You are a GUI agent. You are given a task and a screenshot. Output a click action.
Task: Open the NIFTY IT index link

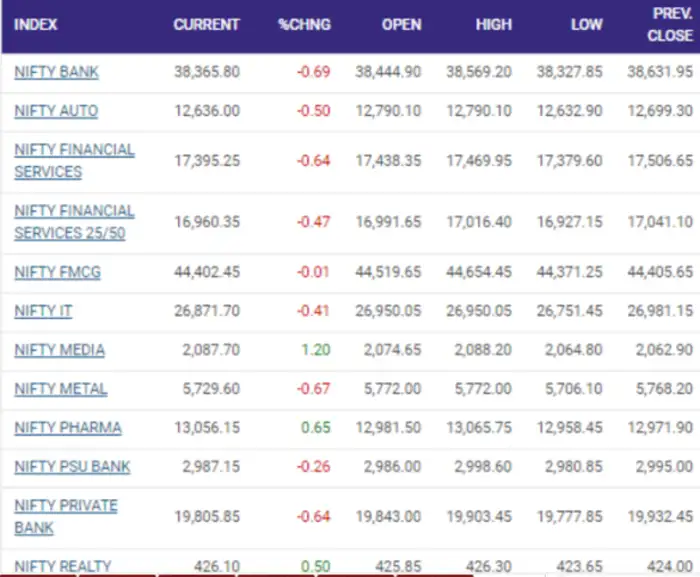(43, 311)
